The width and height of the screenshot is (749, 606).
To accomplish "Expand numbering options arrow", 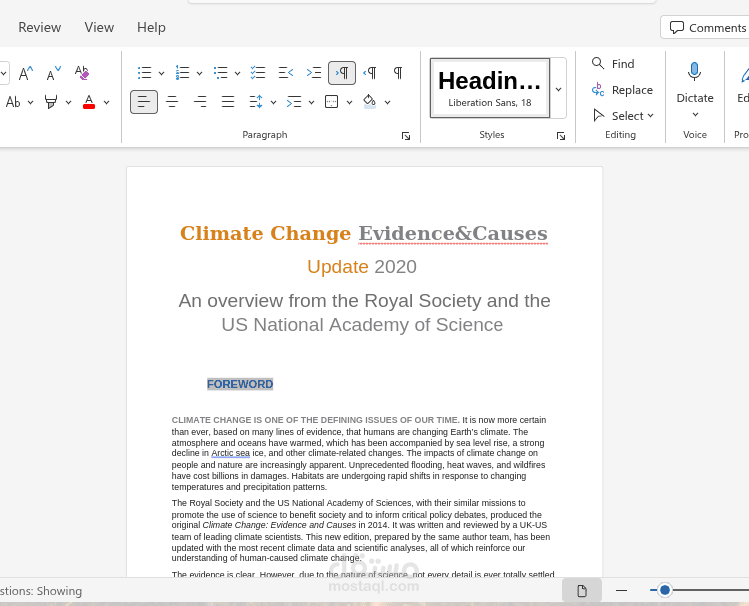I will [200, 74].
